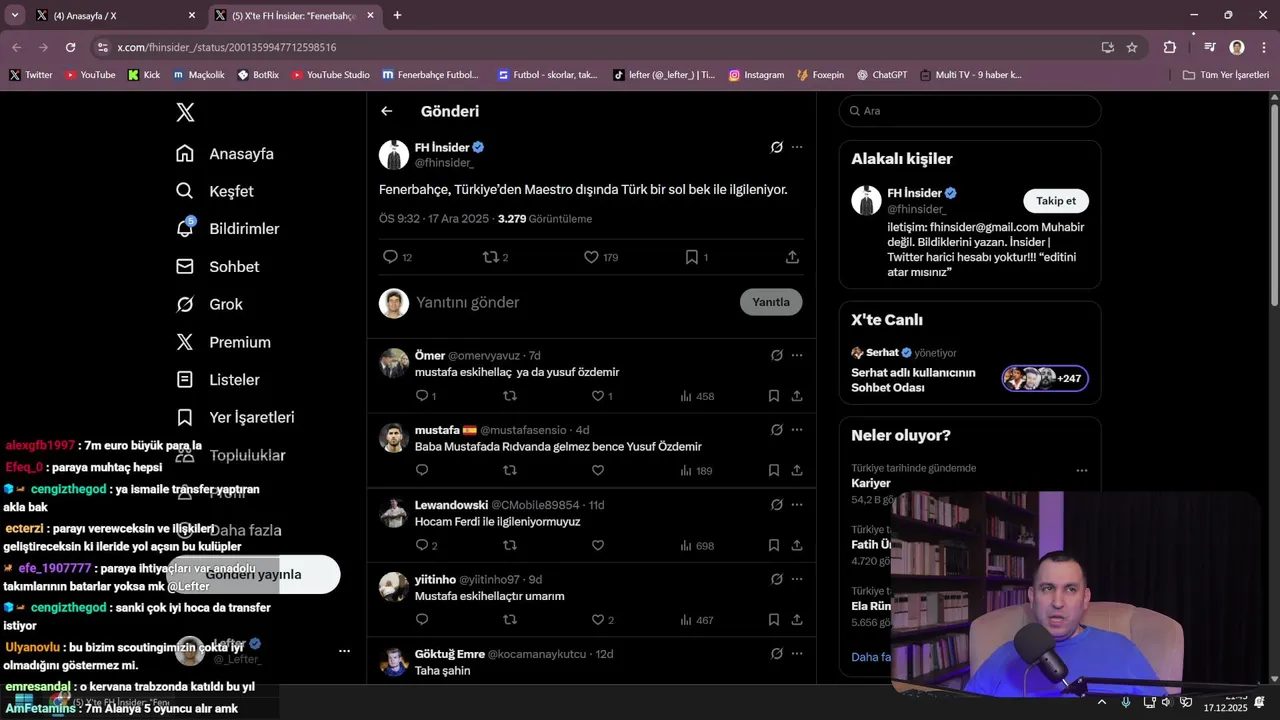
Task: Open more menu on Lewandowski reply
Action: coord(797,505)
